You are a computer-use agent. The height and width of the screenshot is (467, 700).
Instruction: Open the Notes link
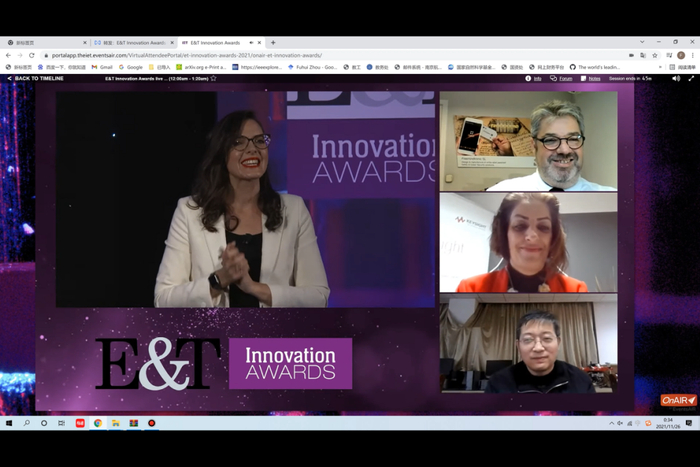tap(590, 78)
